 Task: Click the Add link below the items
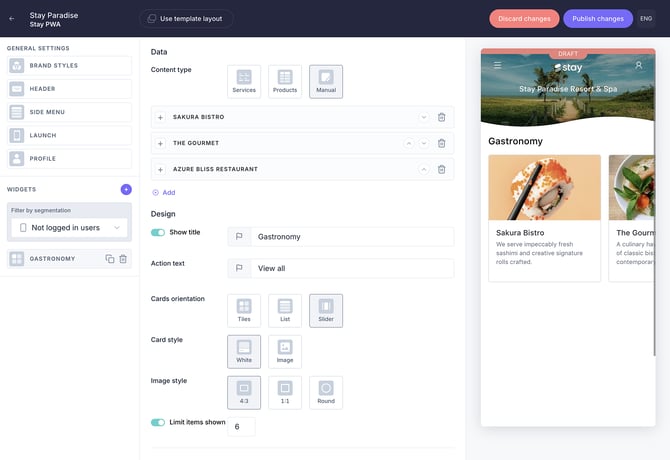click(x=164, y=193)
